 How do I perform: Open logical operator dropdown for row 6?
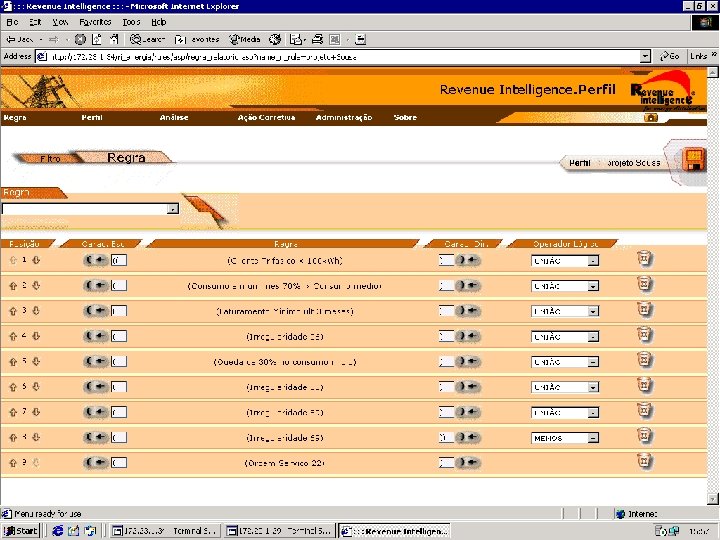pyautogui.click(x=593, y=387)
